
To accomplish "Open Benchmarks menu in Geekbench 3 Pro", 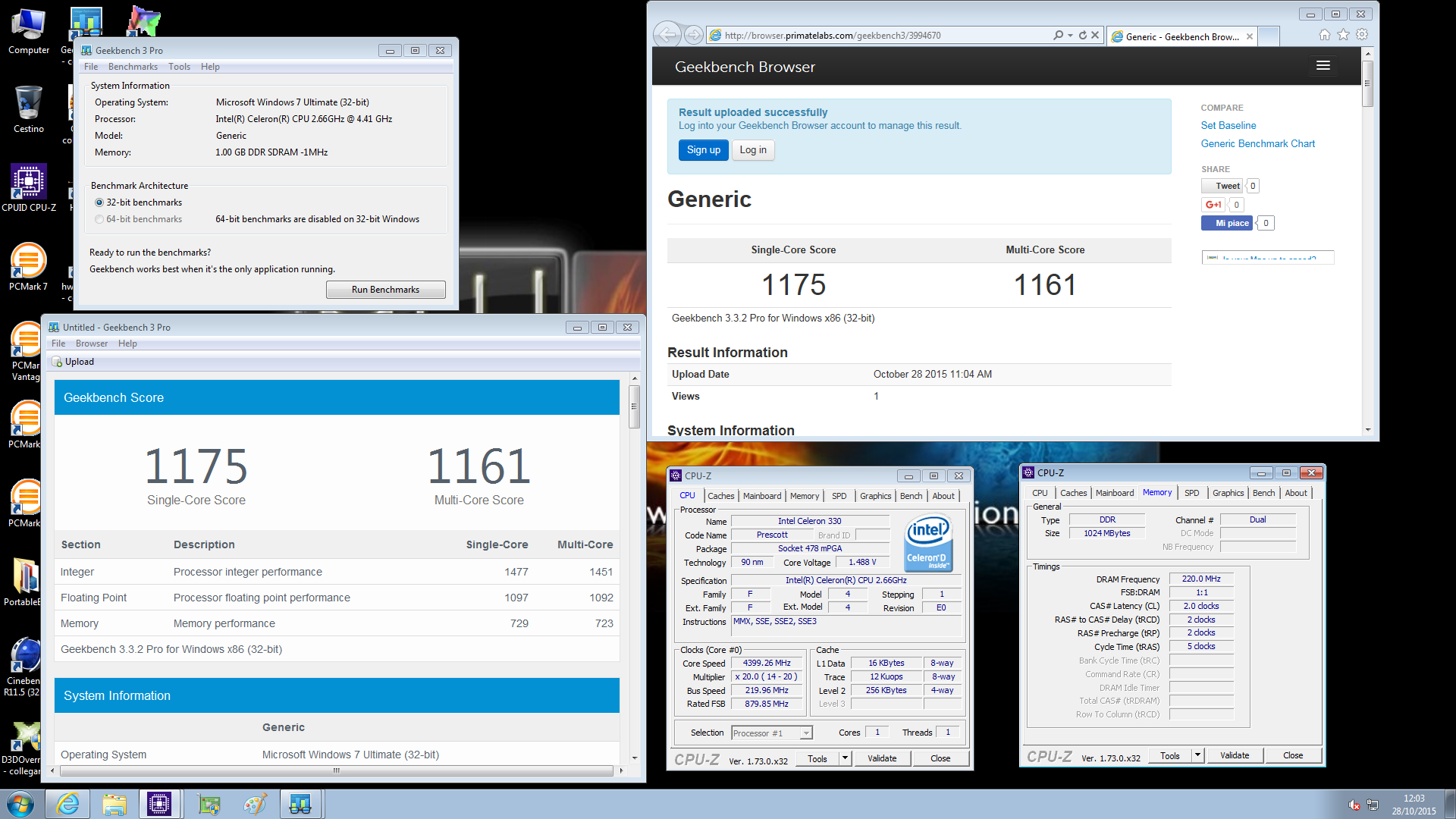I will point(133,67).
